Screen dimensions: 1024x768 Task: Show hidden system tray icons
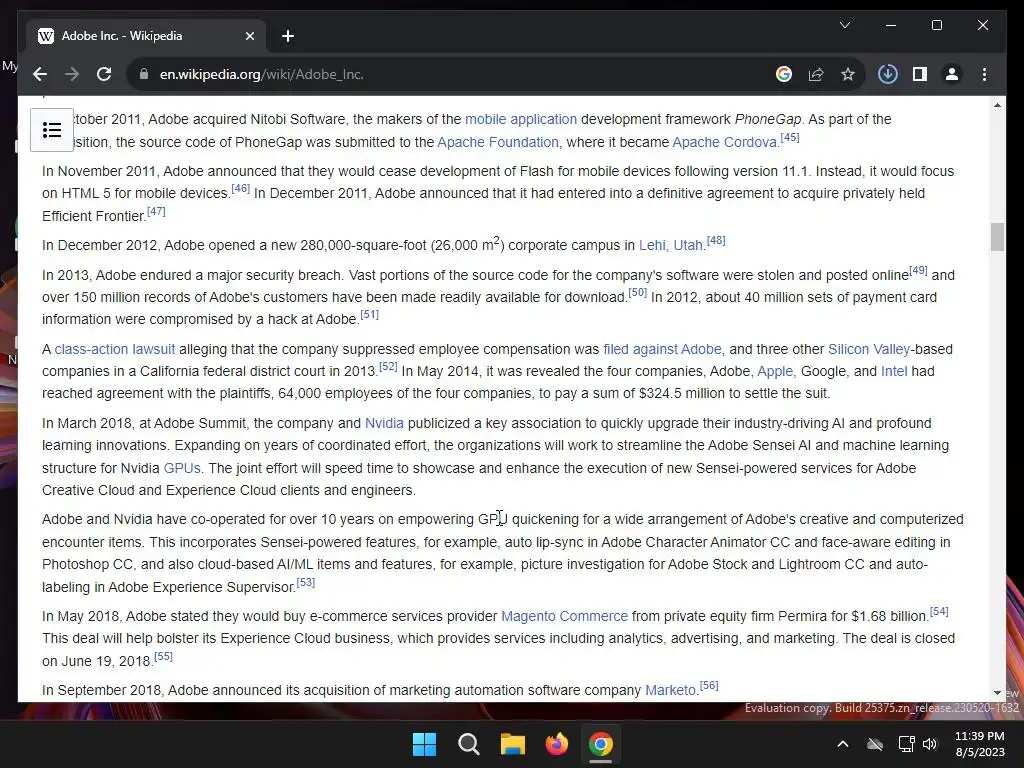(x=843, y=744)
